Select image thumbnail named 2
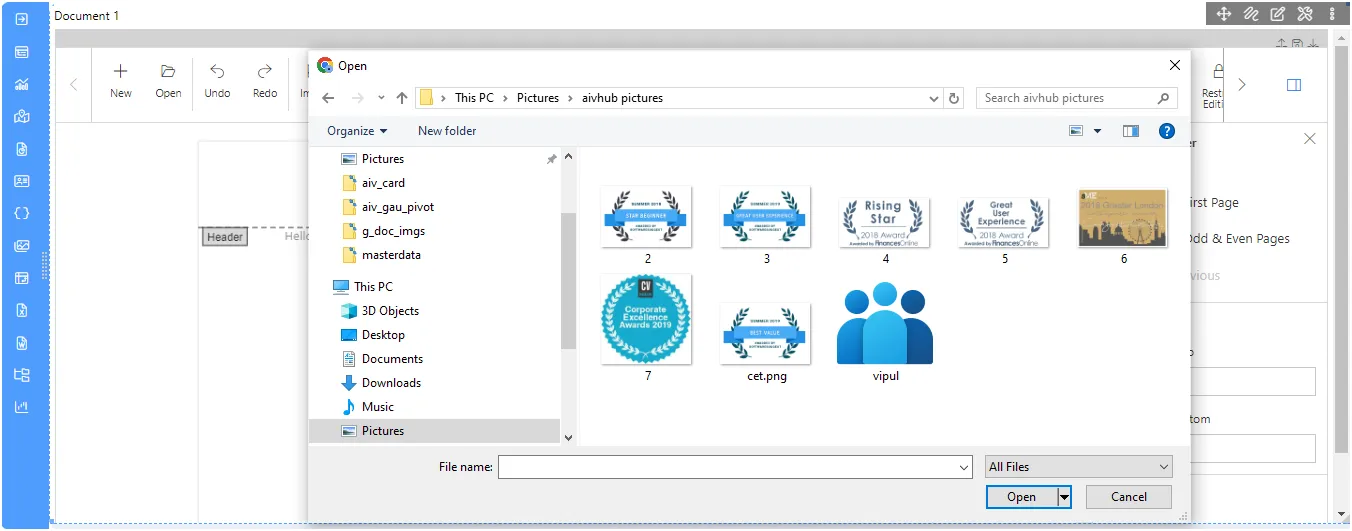Image resolution: width=1352 pixels, height=531 pixels. coord(647,218)
